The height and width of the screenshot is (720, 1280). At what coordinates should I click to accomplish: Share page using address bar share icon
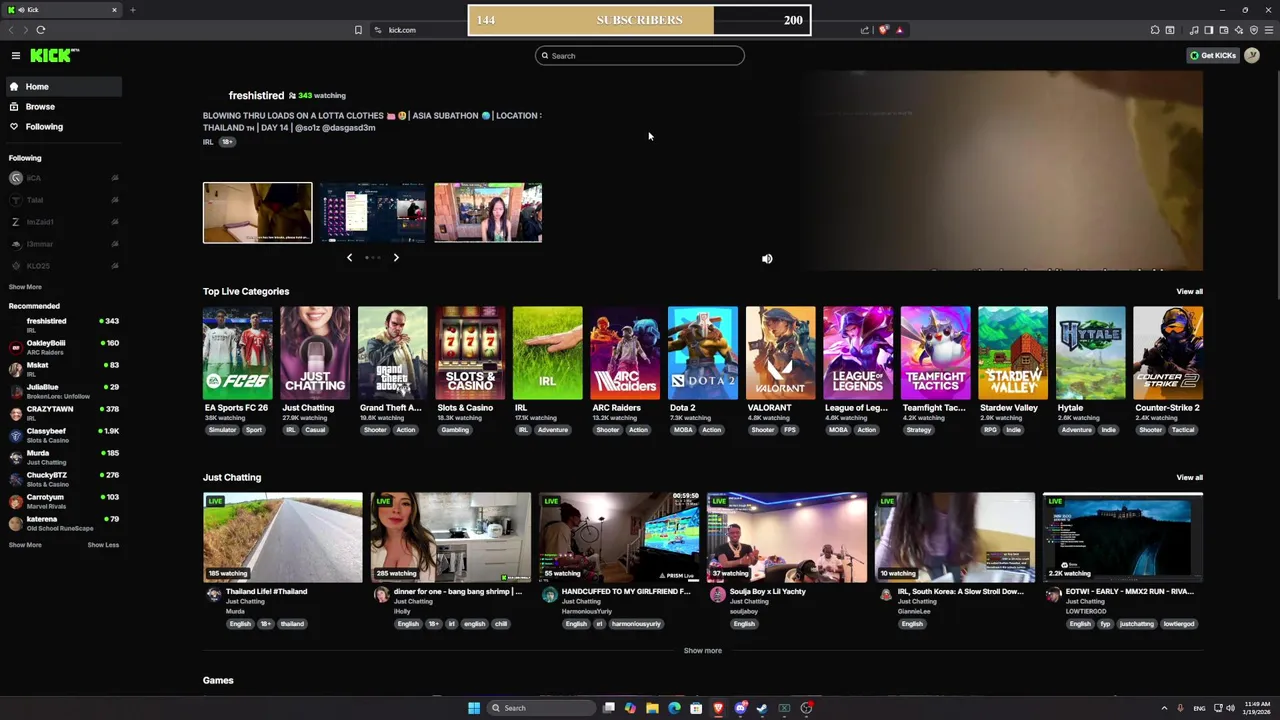point(865,30)
